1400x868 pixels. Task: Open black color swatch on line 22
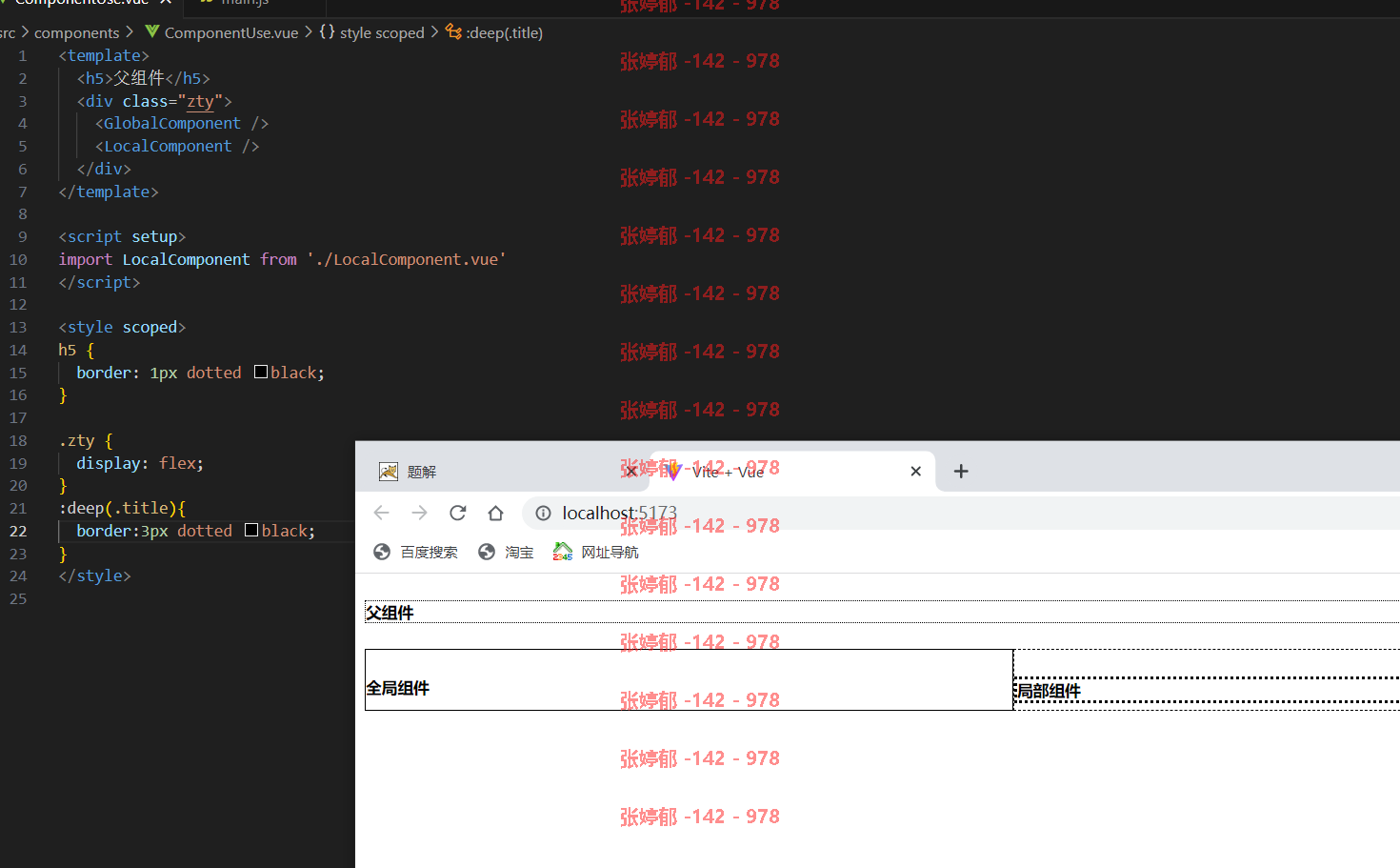pos(251,530)
